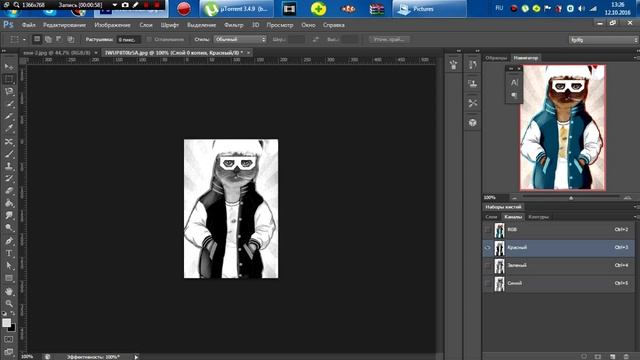Screen dimensions: 640x360
Task: Click the Уточн. край button
Action: click(x=389, y=40)
